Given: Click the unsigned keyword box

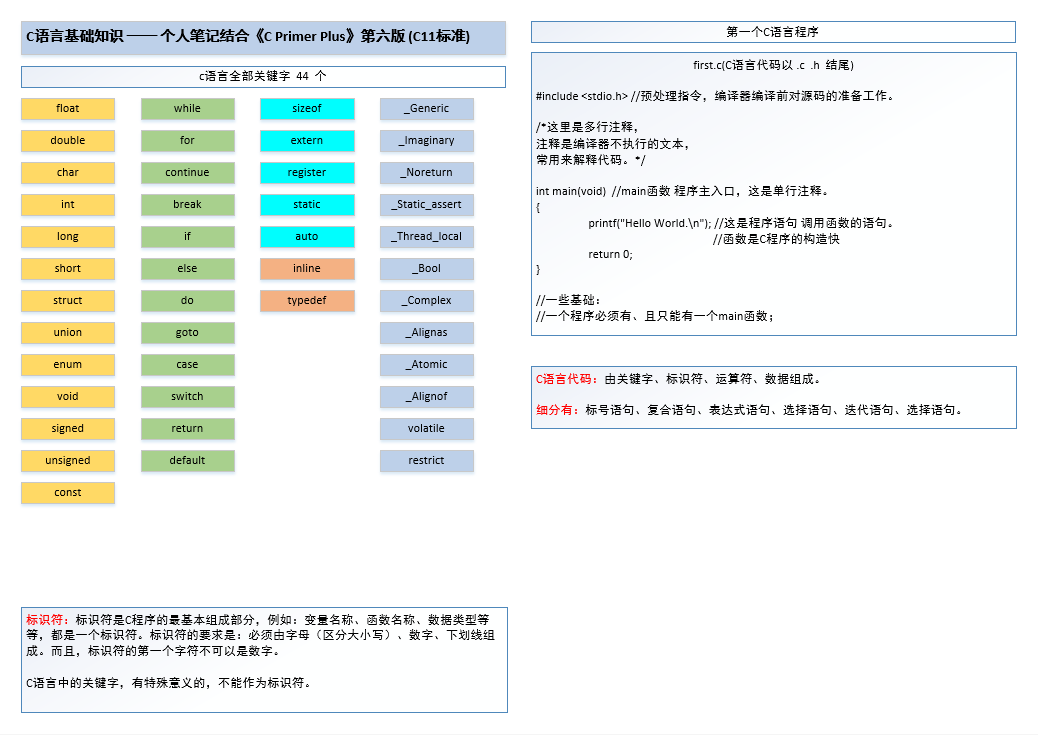Looking at the screenshot, I should (x=68, y=460).
